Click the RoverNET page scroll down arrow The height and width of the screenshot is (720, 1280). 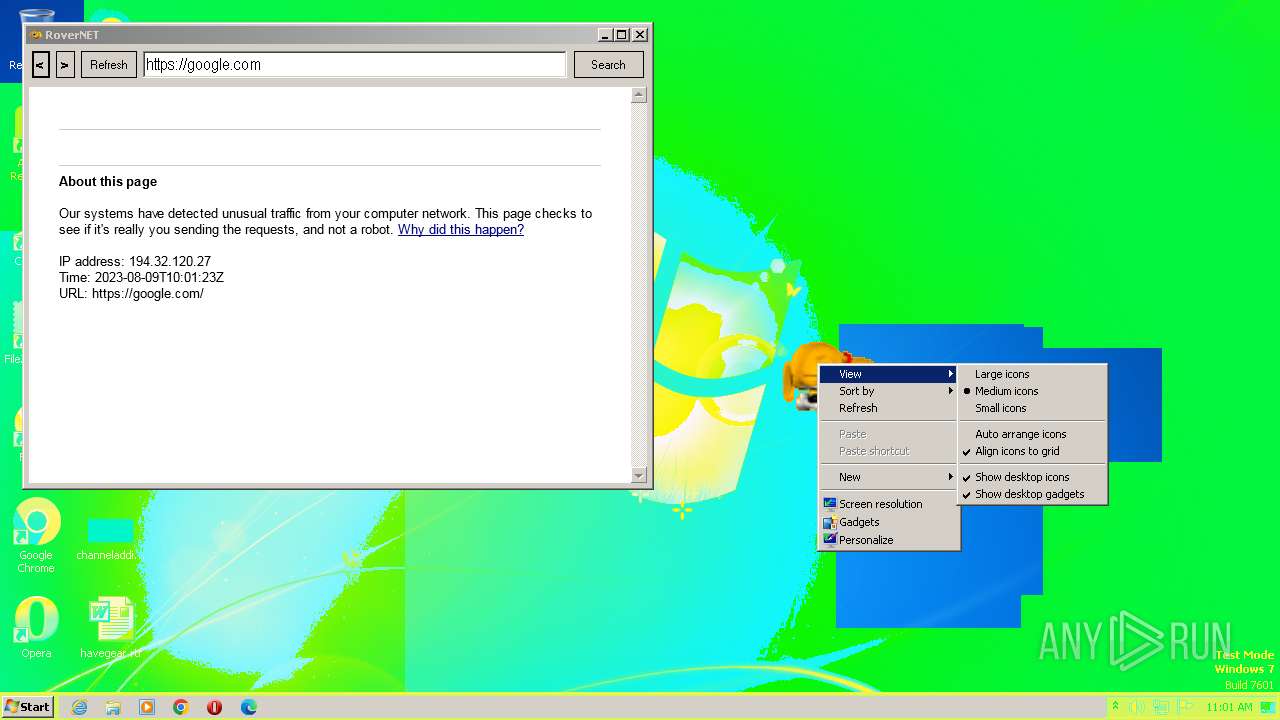click(x=639, y=475)
